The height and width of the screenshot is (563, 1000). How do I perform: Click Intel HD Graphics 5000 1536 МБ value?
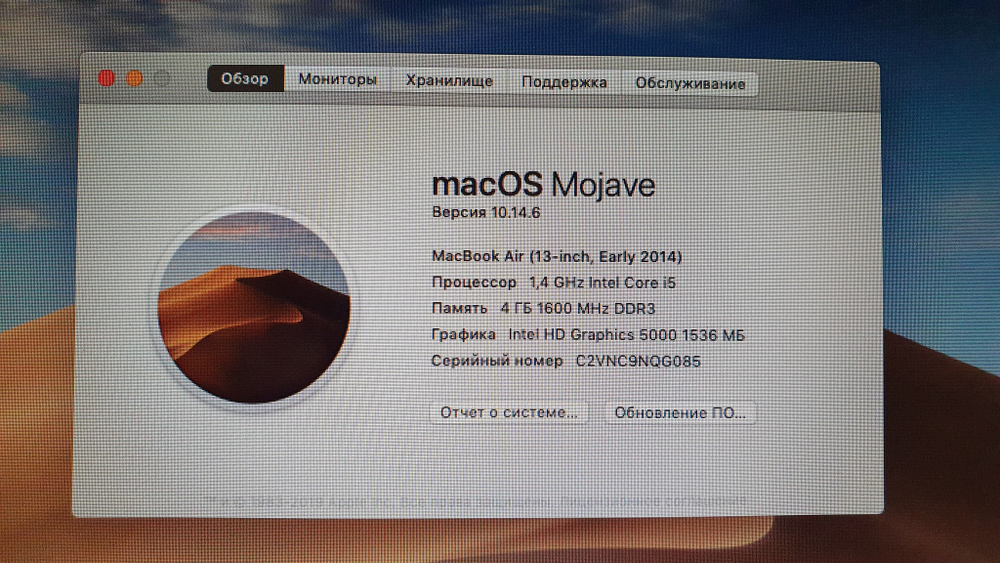[626, 335]
